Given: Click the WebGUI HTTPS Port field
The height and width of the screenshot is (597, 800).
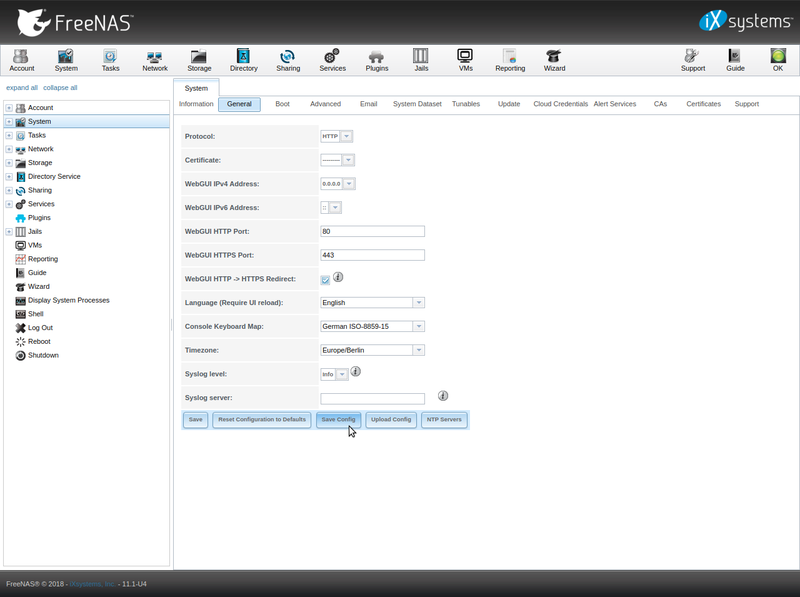Looking at the screenshot, I should (x=372, y=255).
